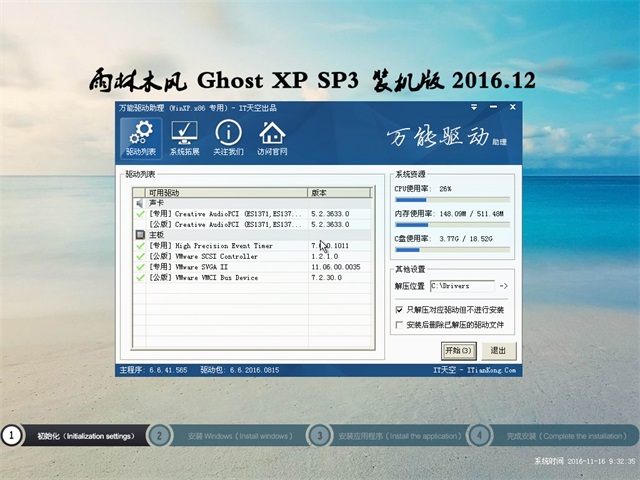Enable 安装后删除已解压的驱动文件 checkbox
Screen dimensions: 640x480
[399, 325]
